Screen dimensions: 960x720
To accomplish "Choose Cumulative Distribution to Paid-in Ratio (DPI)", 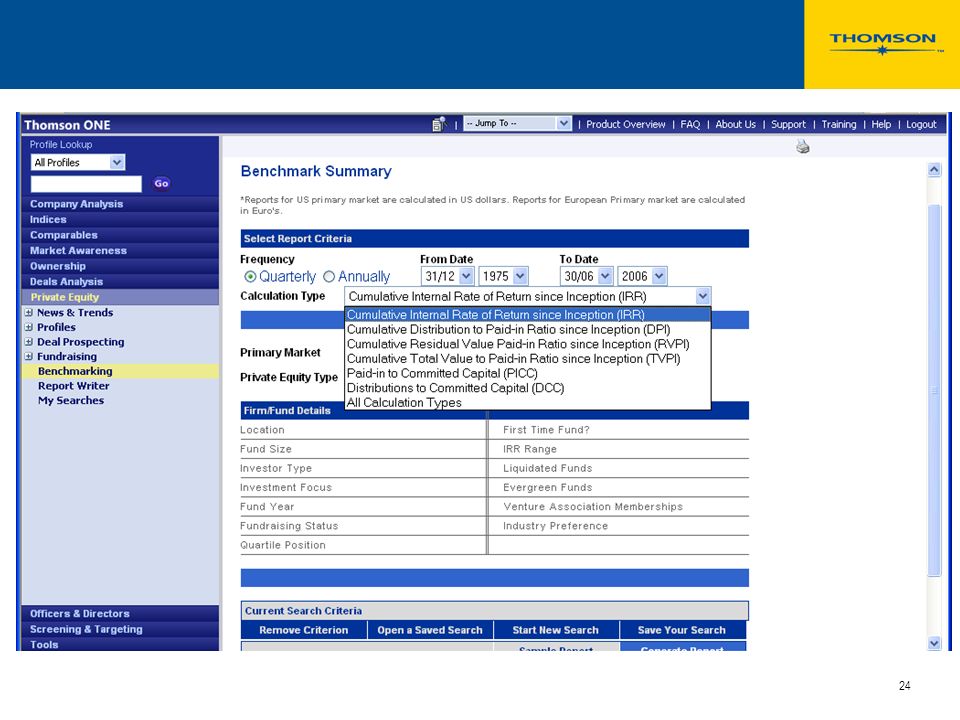I will point(527,329).
